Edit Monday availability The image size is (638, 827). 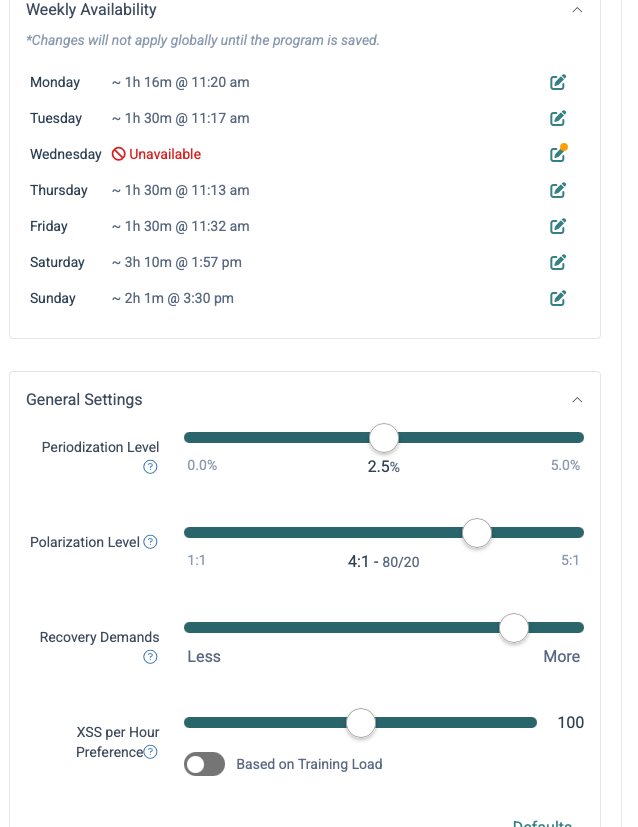558,82
